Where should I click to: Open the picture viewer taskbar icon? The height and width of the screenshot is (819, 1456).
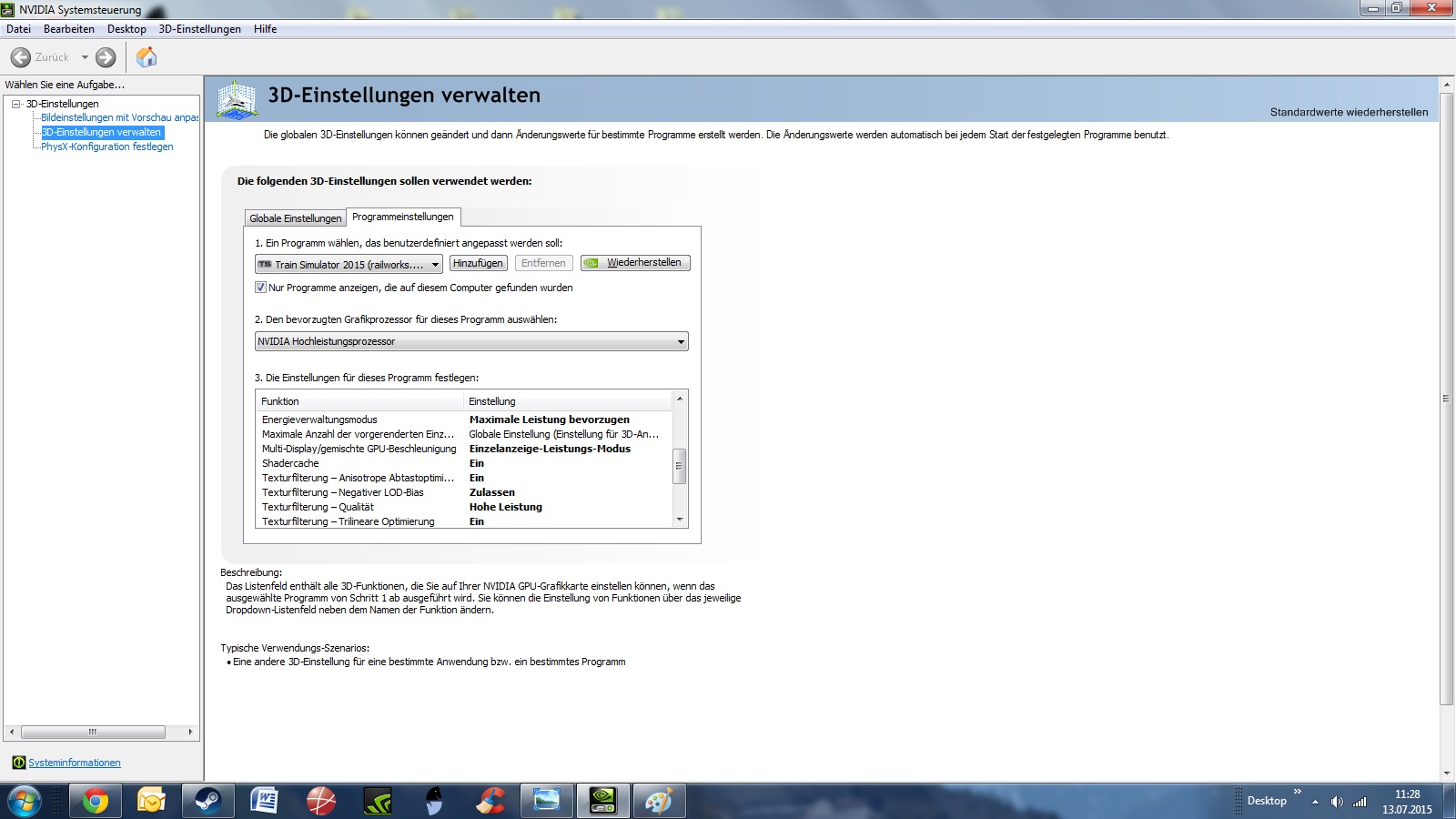coord(547,801)
